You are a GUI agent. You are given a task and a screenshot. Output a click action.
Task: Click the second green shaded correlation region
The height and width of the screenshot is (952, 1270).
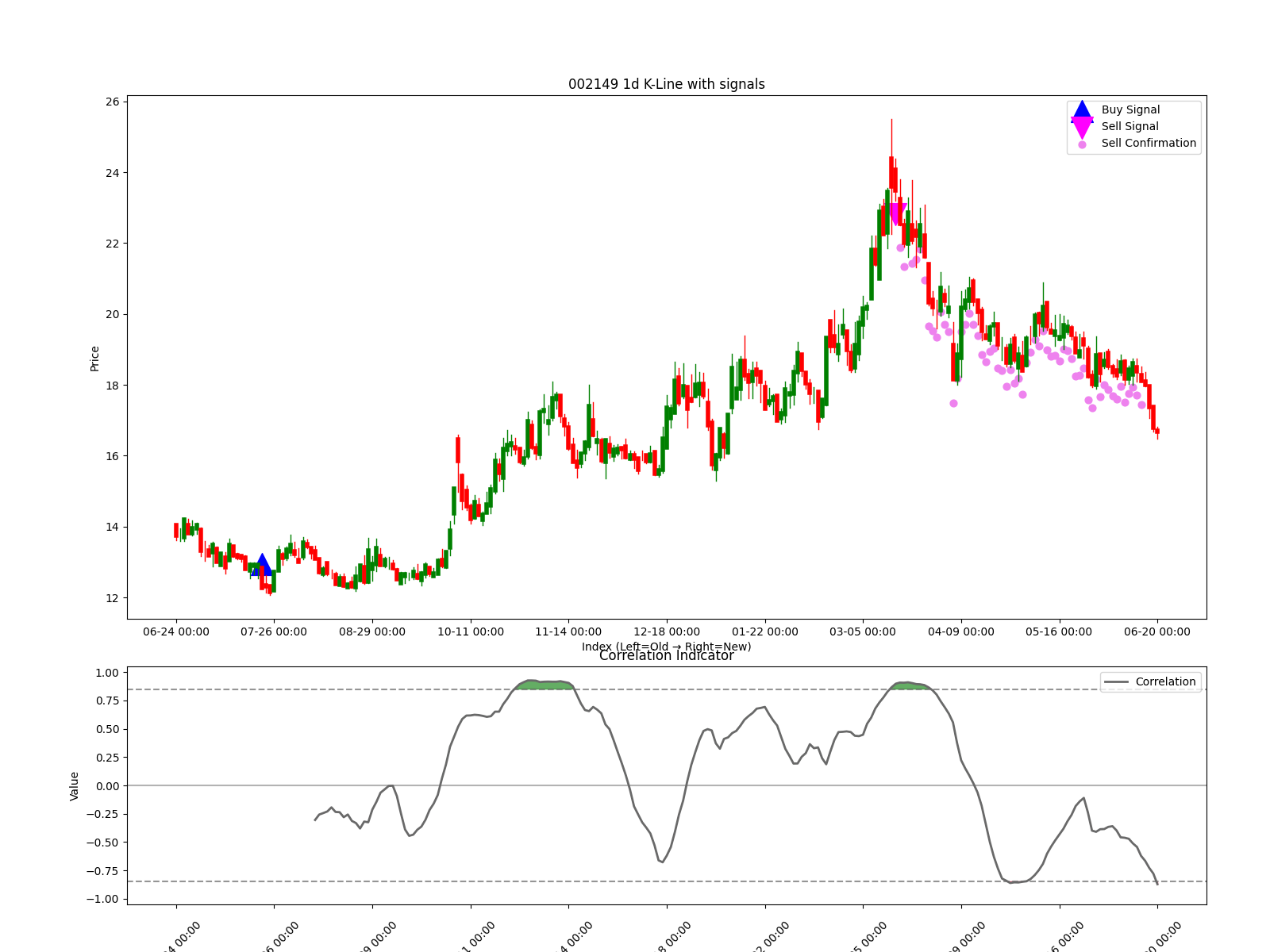[910, 685]
